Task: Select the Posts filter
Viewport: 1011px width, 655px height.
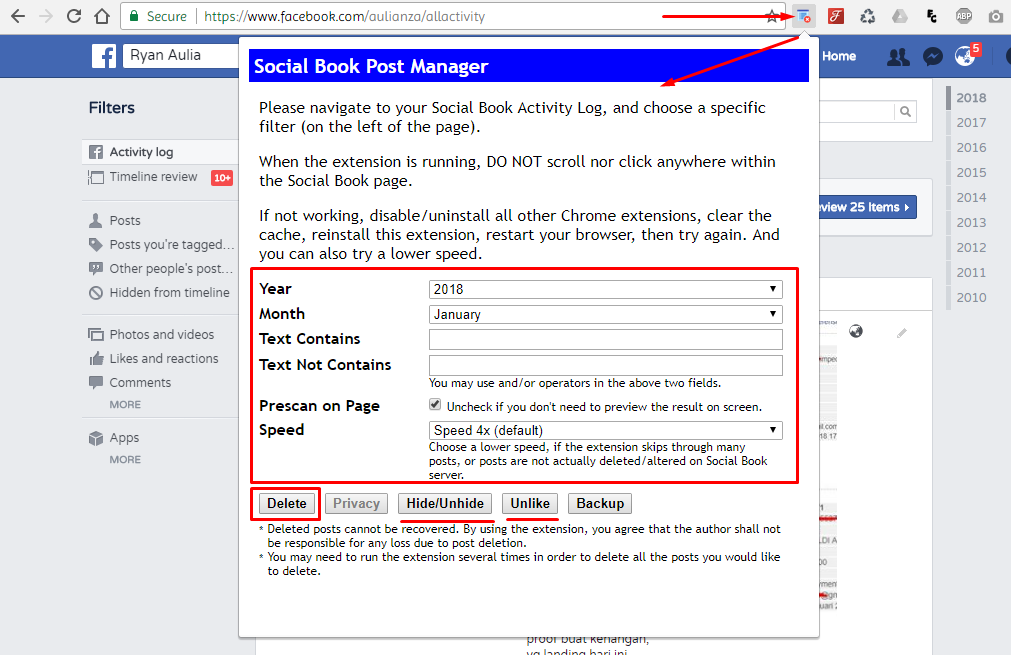Action: tap(124, 220)
